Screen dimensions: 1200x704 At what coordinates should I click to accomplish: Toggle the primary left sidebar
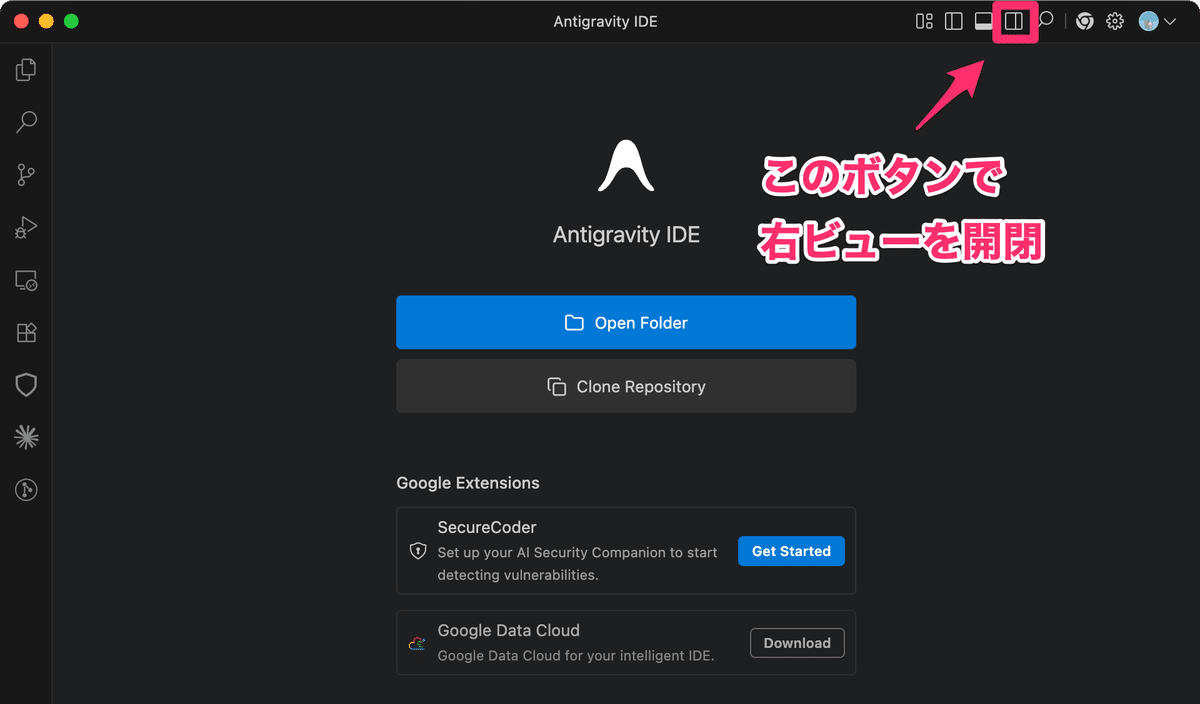coord(953,21)
